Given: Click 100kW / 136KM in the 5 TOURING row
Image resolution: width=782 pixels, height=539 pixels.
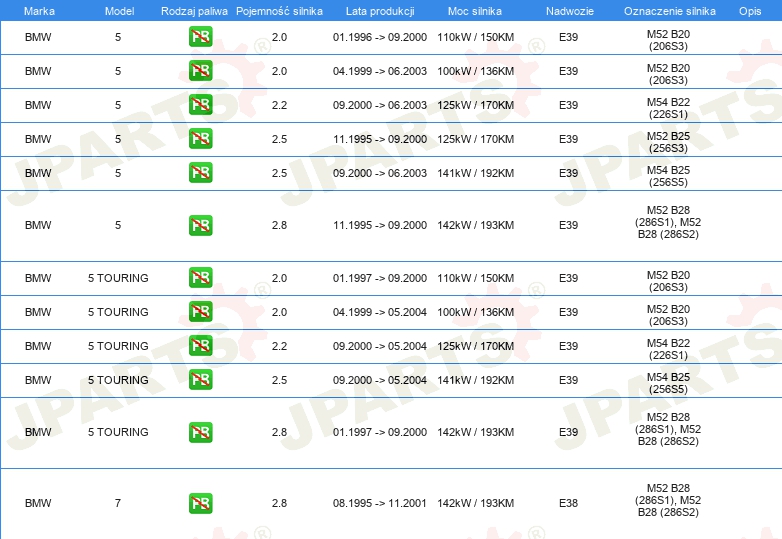Looking at the screenshot, I should tap(475, 312).
